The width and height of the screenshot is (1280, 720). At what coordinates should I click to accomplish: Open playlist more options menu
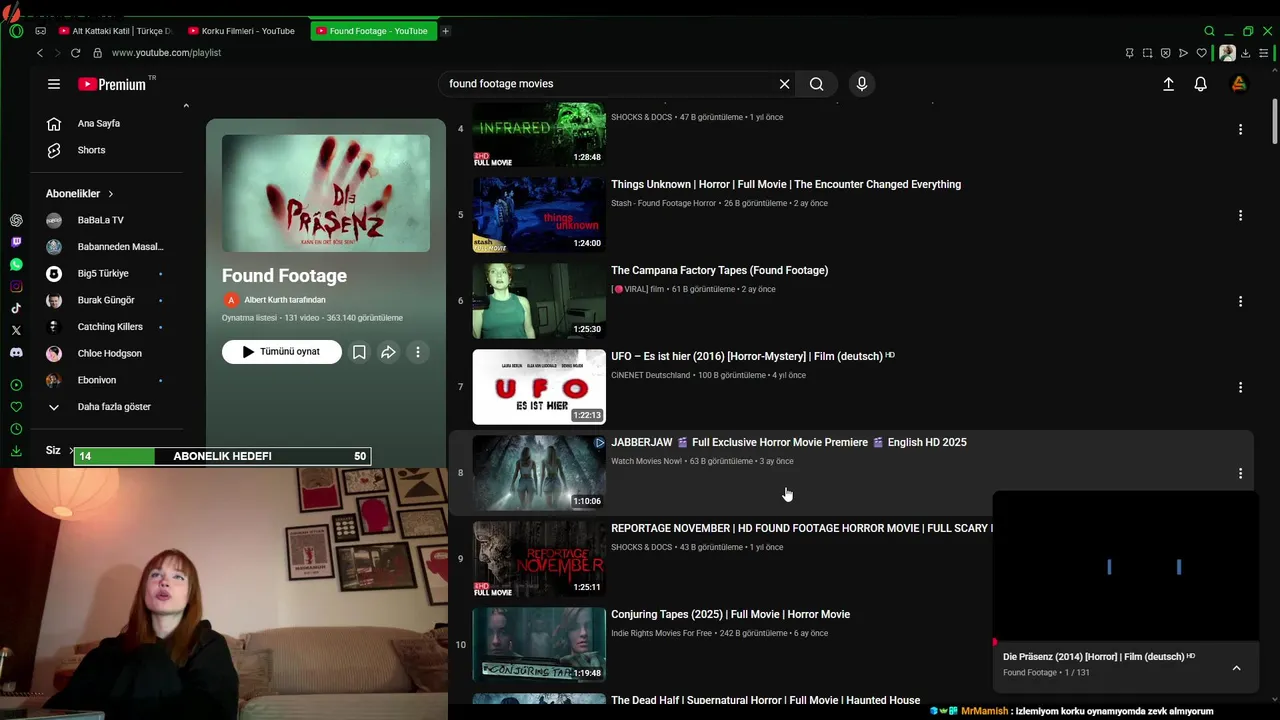pos(418,352)
